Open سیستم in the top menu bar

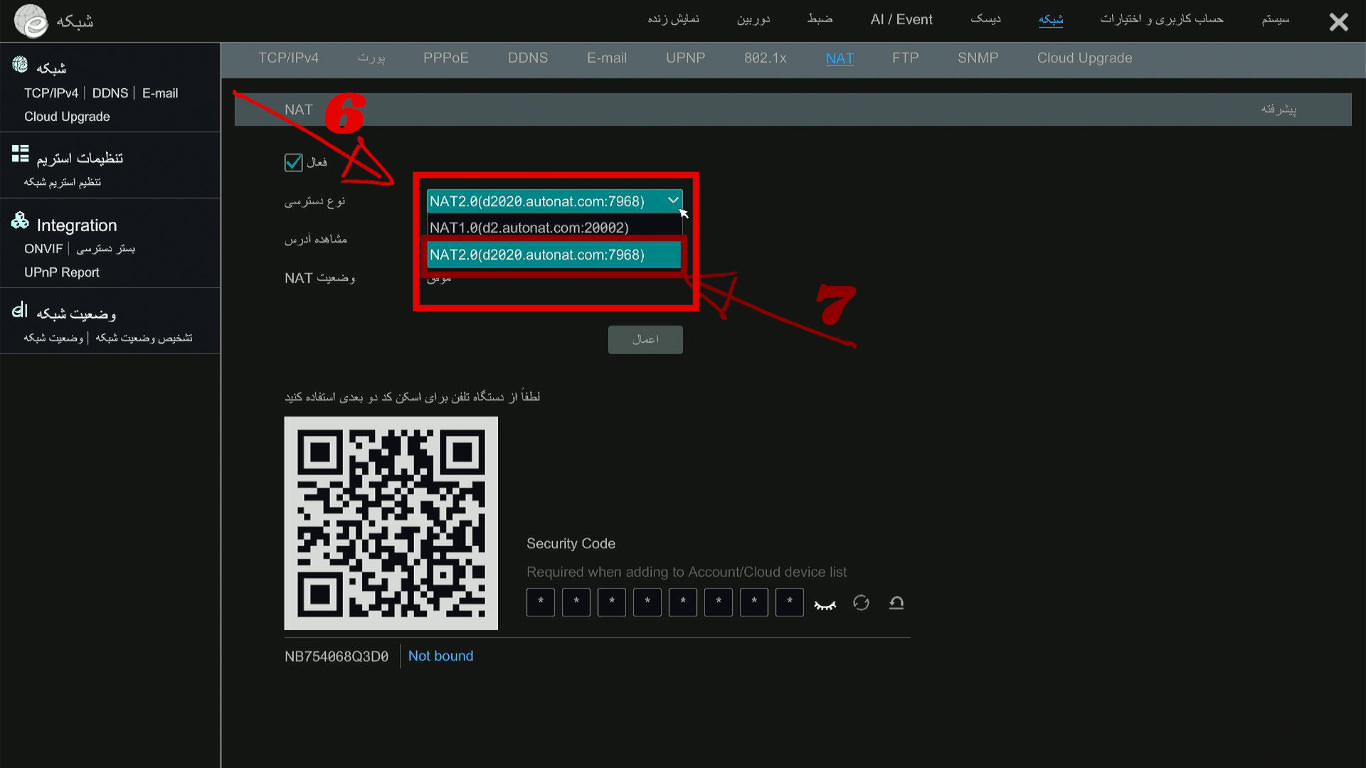(1275, 20)
